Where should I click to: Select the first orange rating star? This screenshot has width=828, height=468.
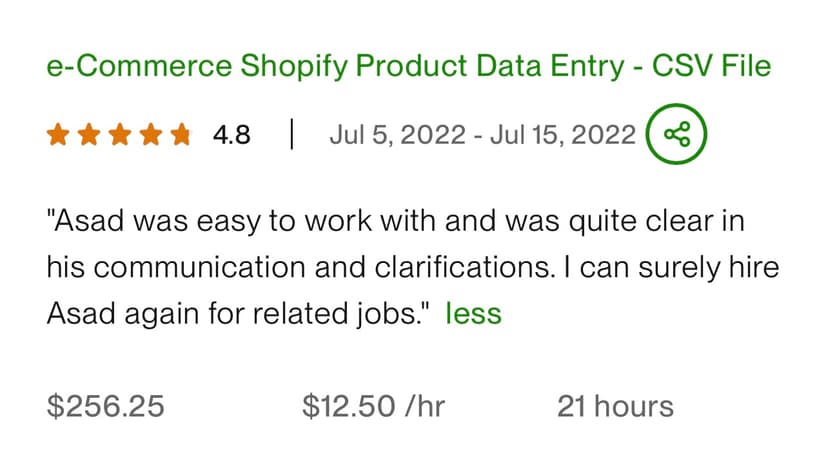[x=58, y=134]
